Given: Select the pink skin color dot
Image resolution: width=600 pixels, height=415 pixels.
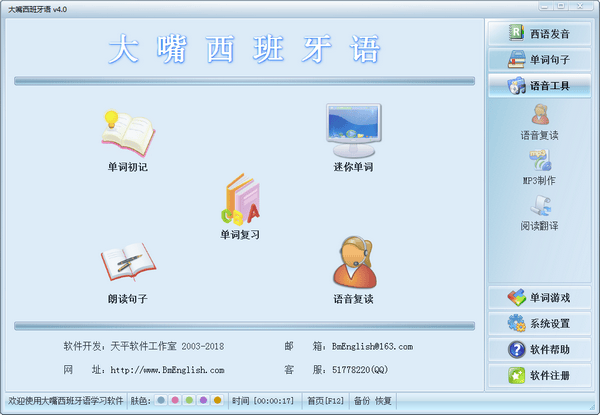Looking at the screenshot, I should click(176, 400).
